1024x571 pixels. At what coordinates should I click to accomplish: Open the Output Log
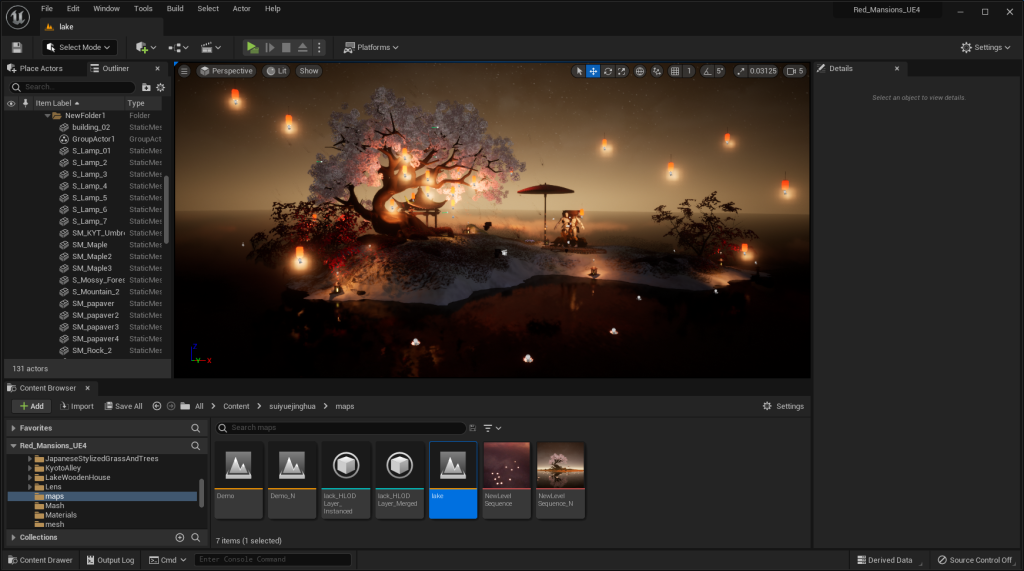pyautogui.click(x=110, y=560)
